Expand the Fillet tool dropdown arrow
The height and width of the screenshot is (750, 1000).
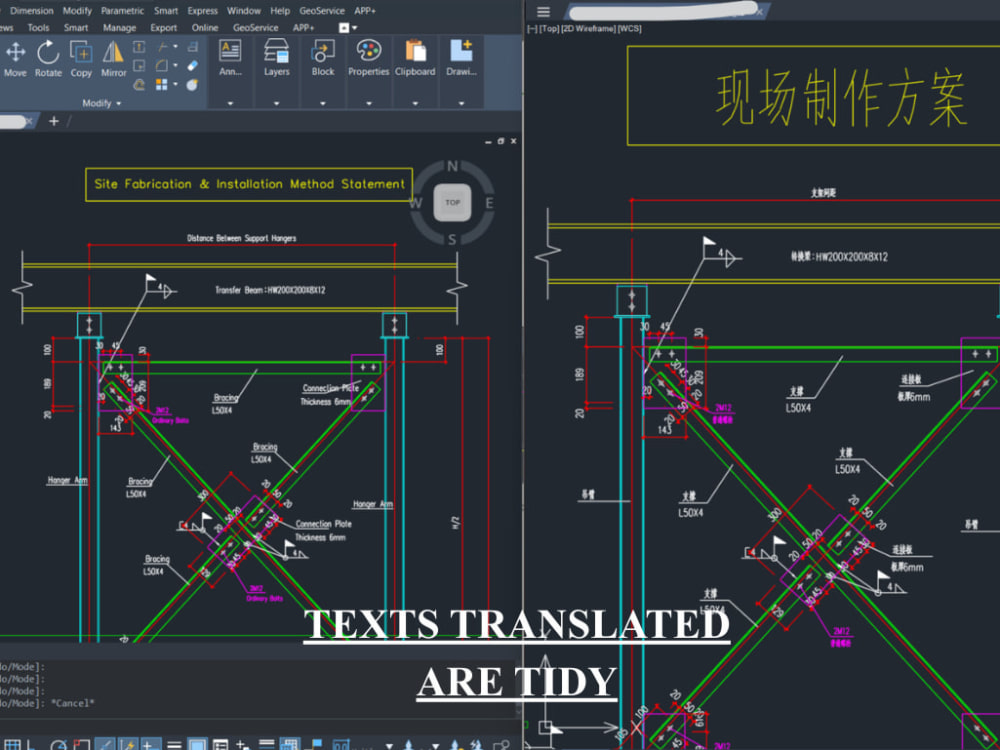(x=175, y=66)
